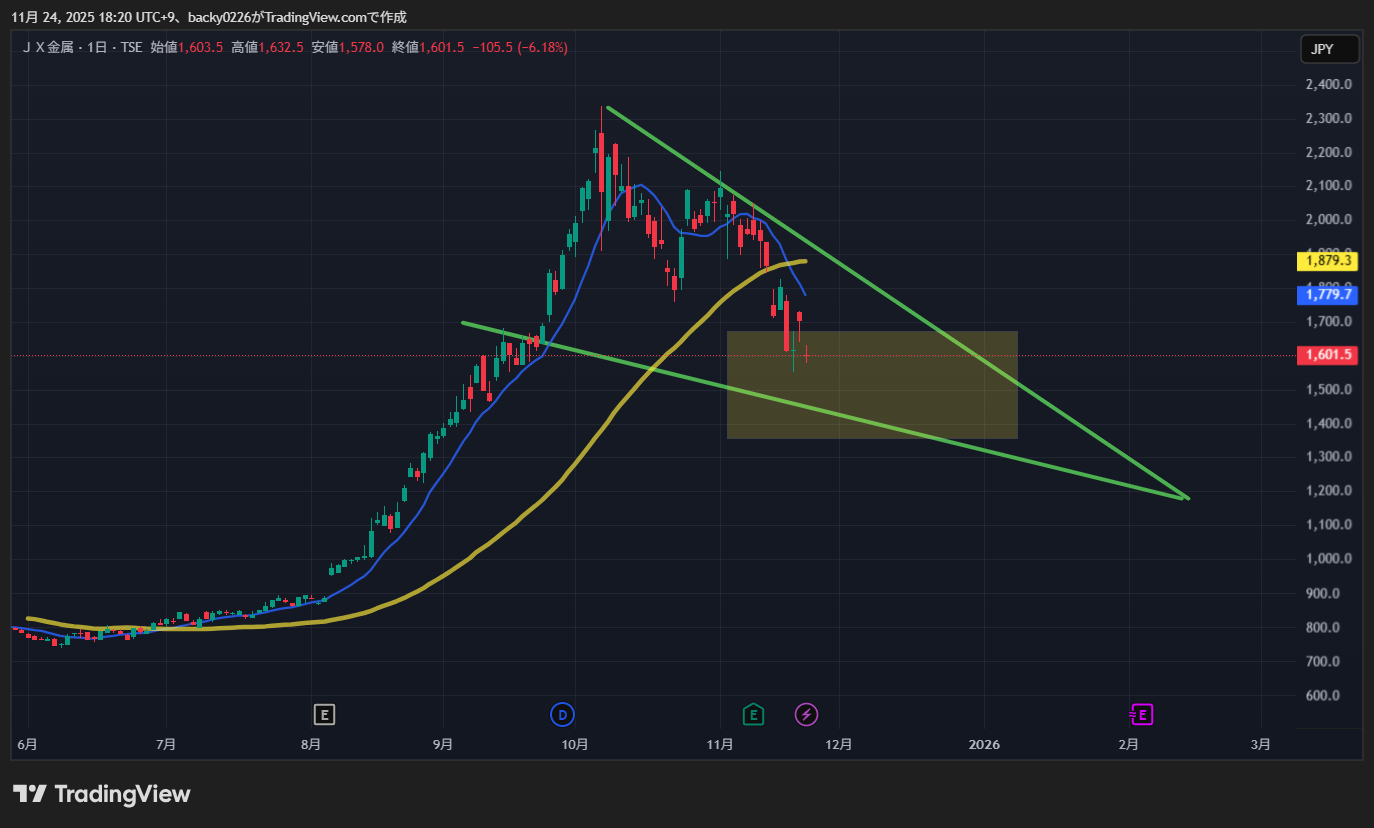
Task: Click the purple lightning bolt event icon
Action: click(x=807, y=714)
